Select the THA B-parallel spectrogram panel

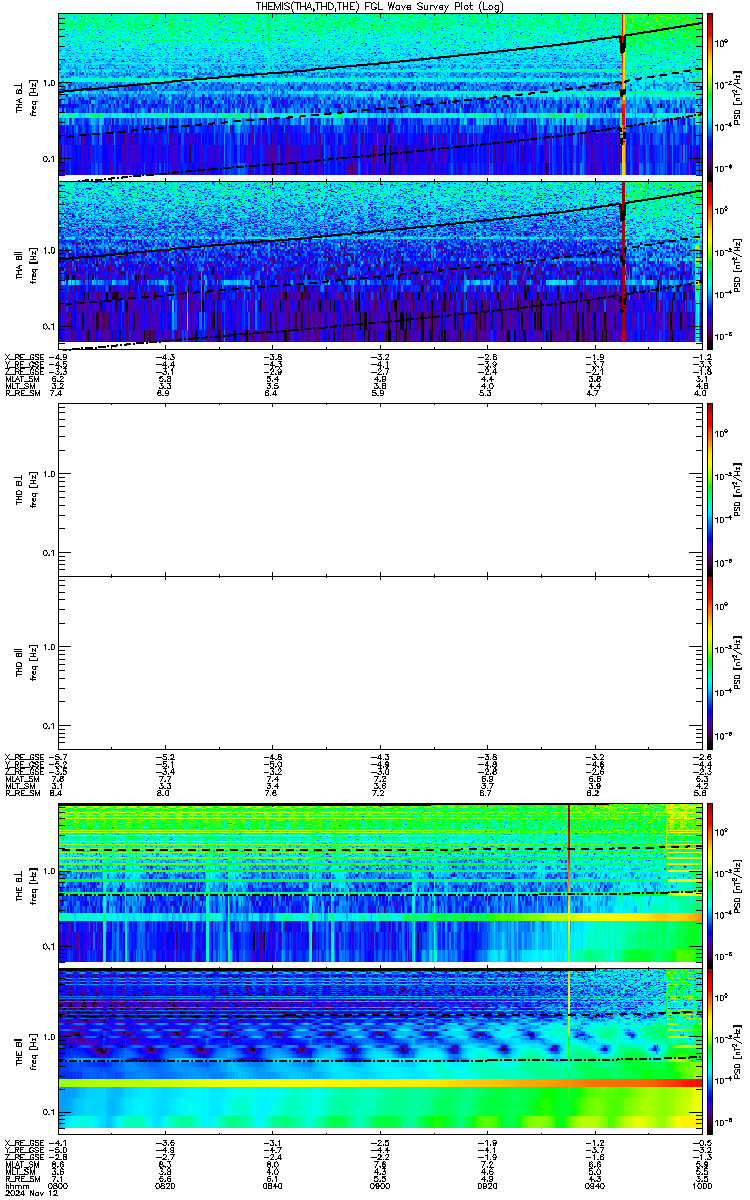[x=379, y=264]
